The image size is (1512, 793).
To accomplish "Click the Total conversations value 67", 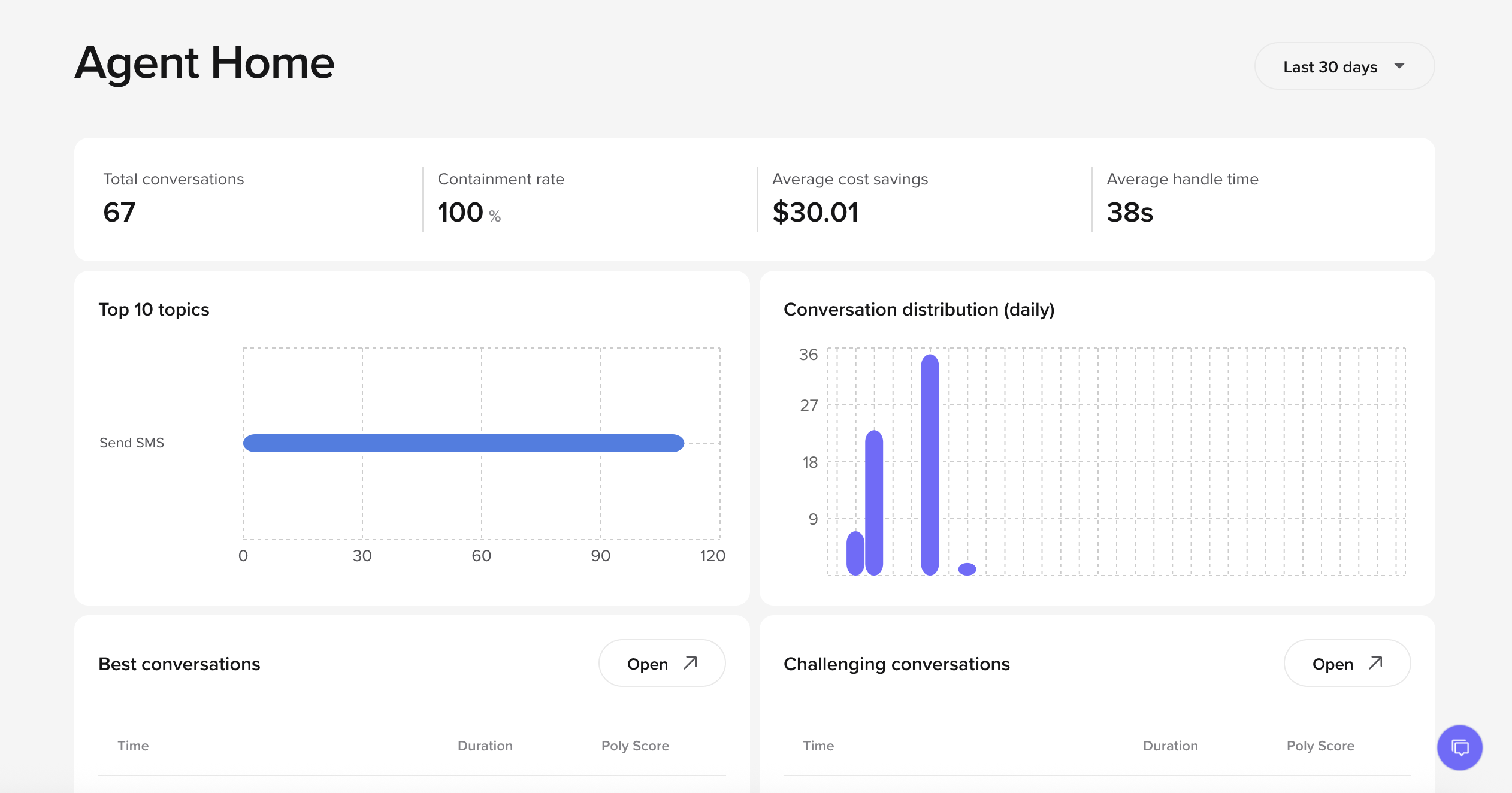I will coord(119,213).
